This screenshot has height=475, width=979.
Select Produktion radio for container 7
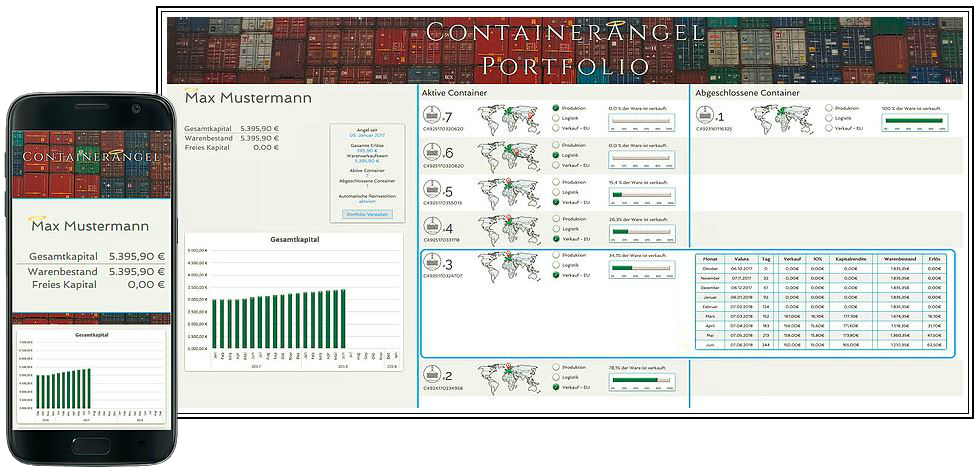[557, 107]
